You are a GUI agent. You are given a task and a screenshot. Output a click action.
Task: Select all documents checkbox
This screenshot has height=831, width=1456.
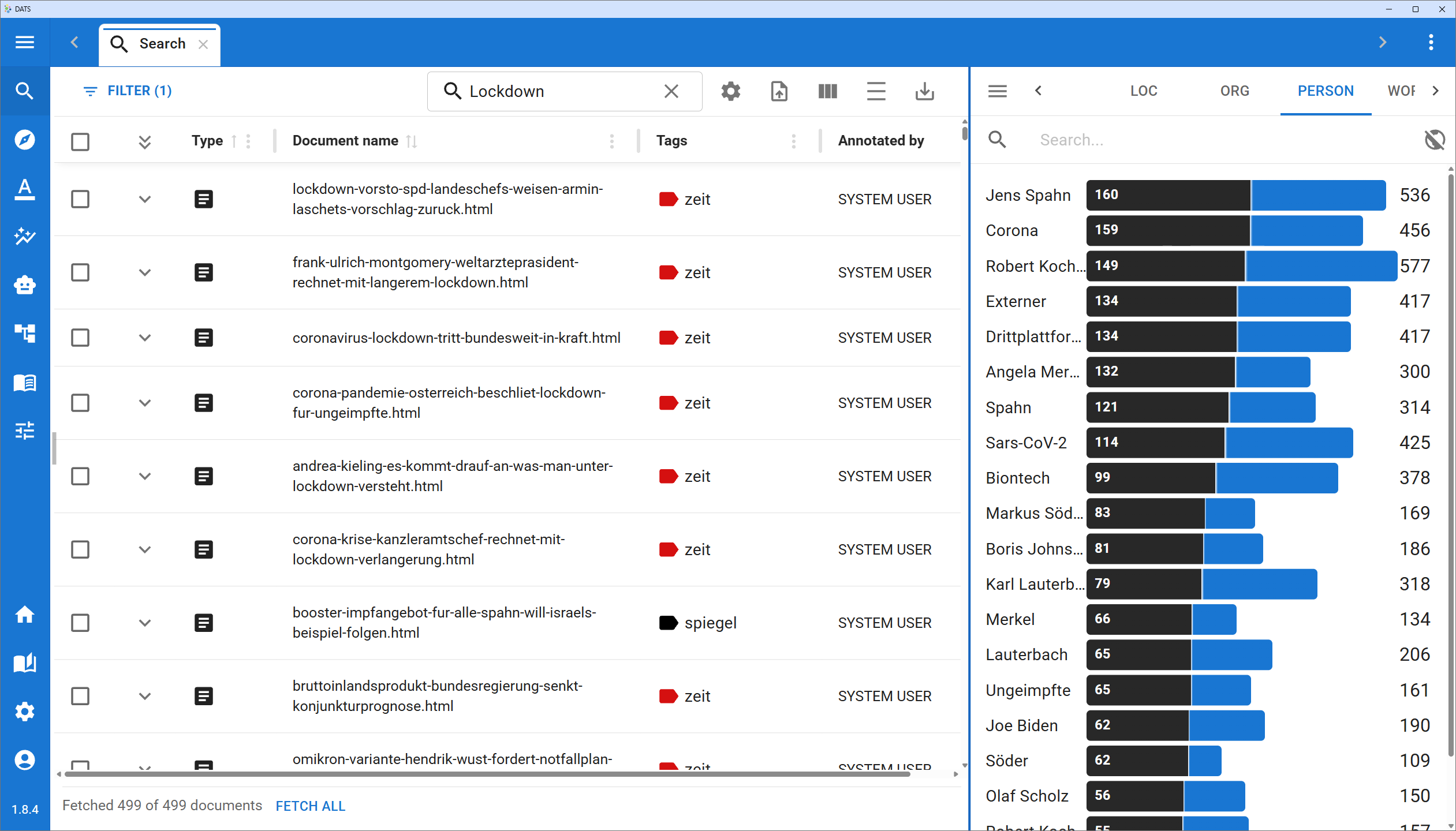click(80, 141)
